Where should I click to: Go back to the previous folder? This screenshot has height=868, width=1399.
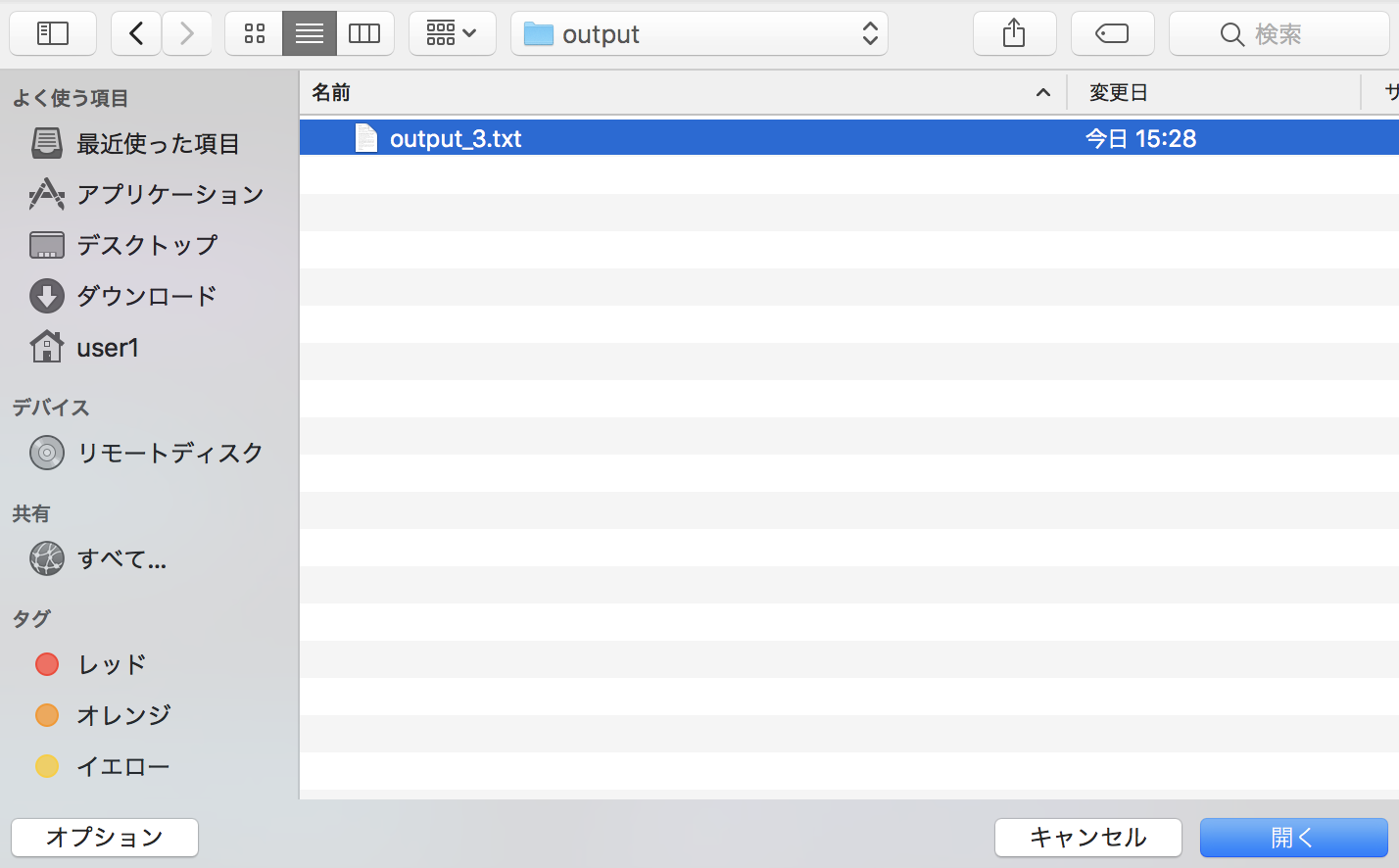[136, 34]
